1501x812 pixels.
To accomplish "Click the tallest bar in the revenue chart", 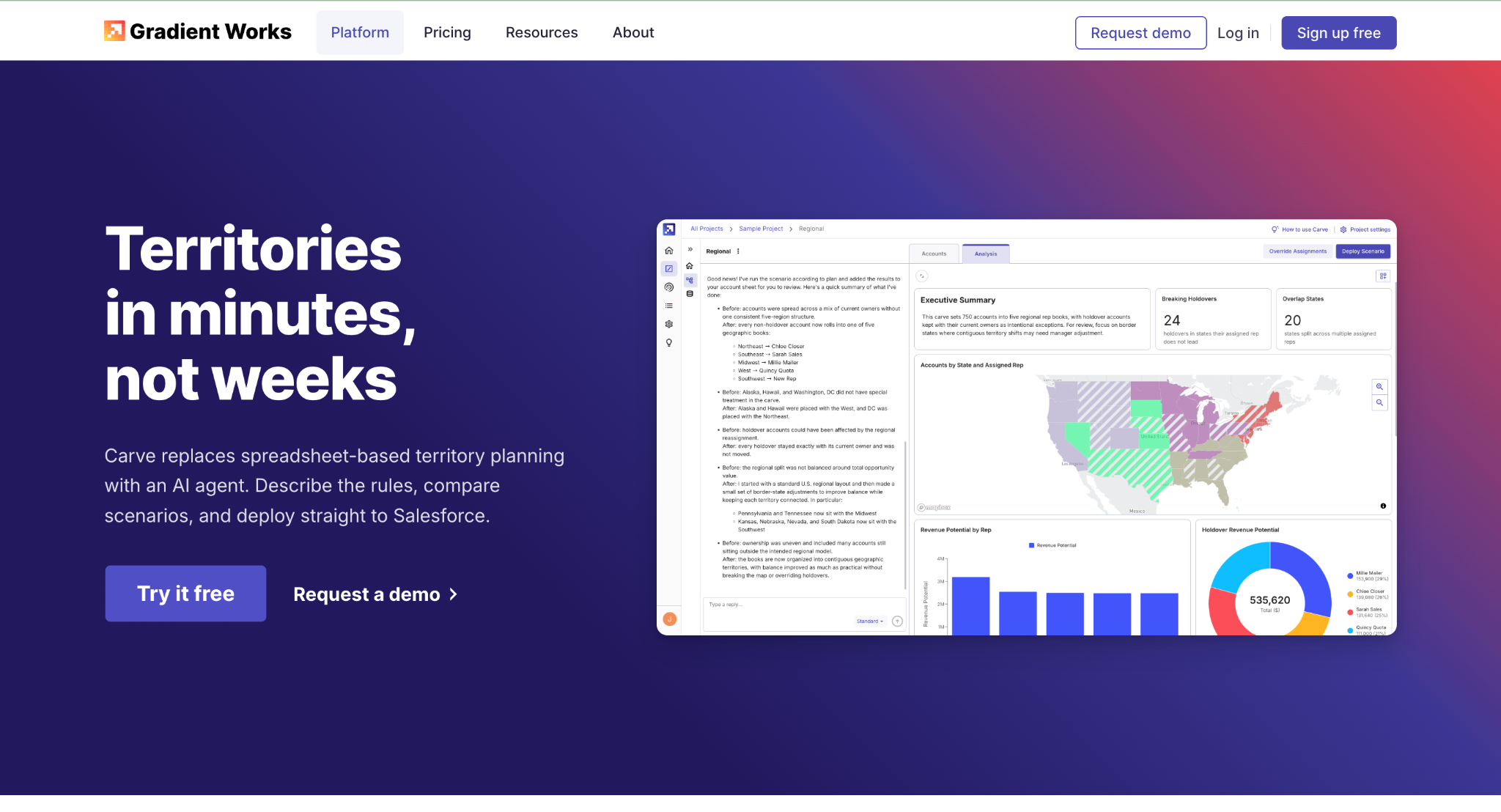I will click(x=970, y=605).
